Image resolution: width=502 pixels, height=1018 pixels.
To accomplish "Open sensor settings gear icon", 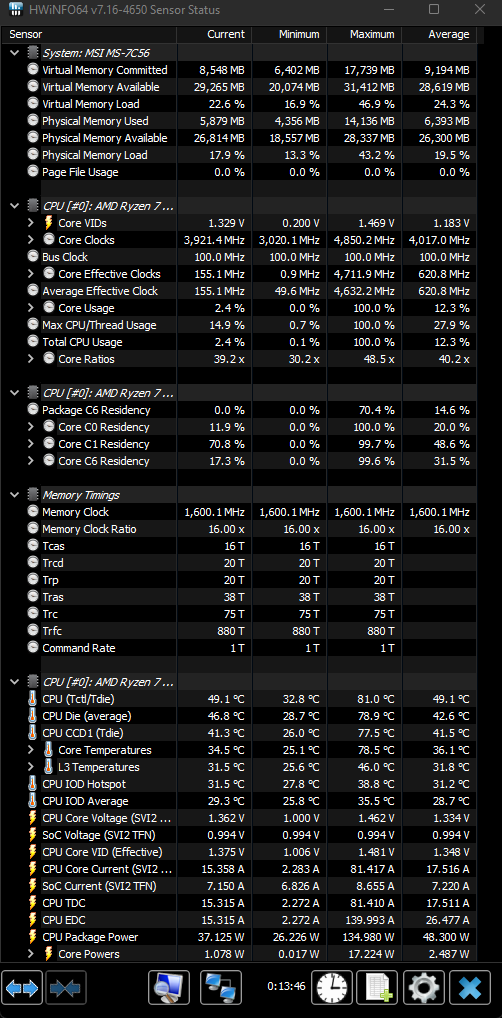I will (x=424, y=987).
